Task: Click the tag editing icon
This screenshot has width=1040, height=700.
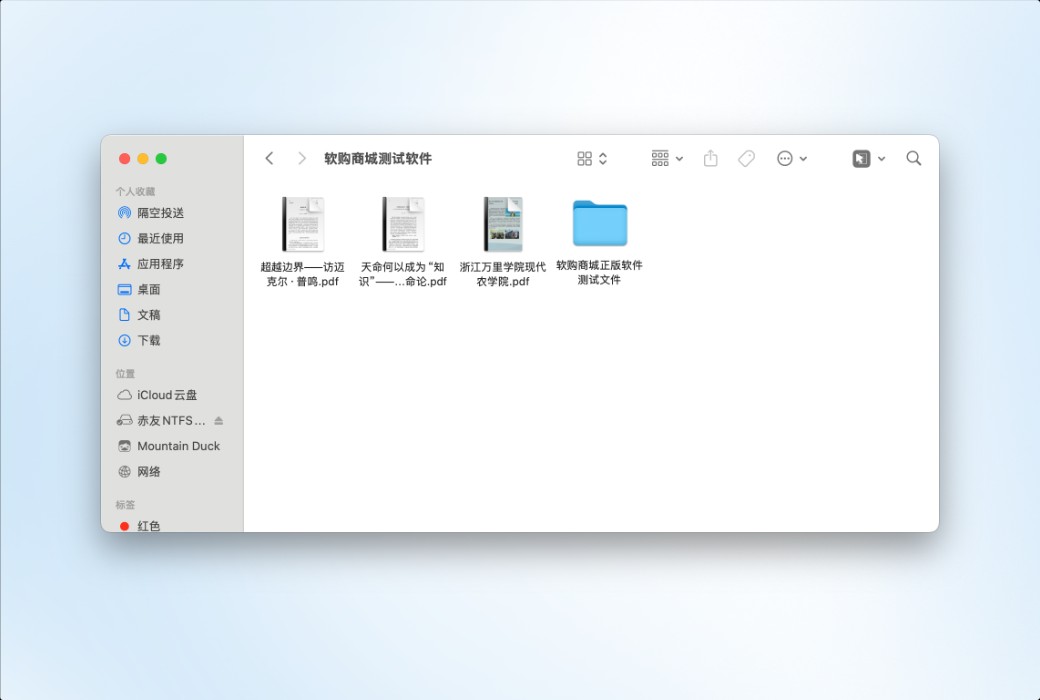Action: coord(746,158)
